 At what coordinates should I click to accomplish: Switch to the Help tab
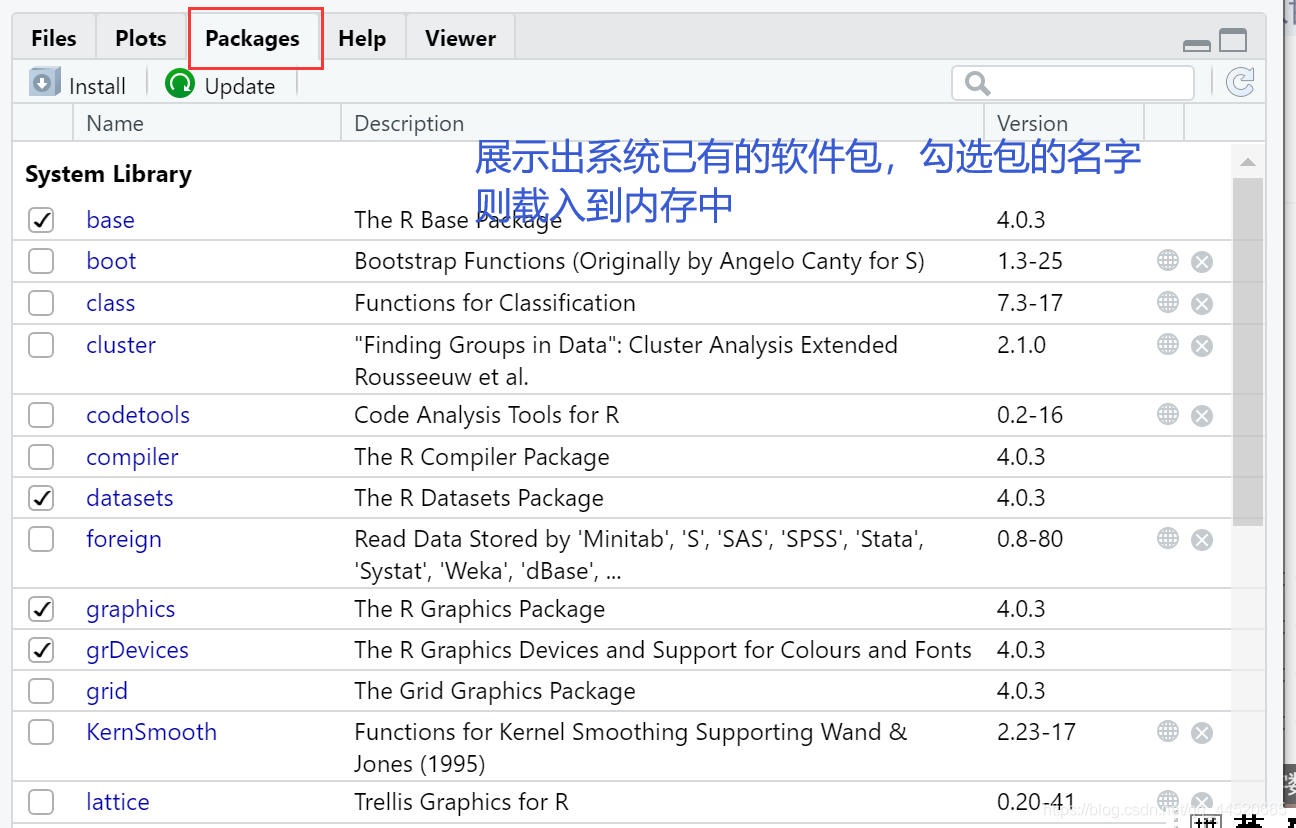[x=362, y=38]
